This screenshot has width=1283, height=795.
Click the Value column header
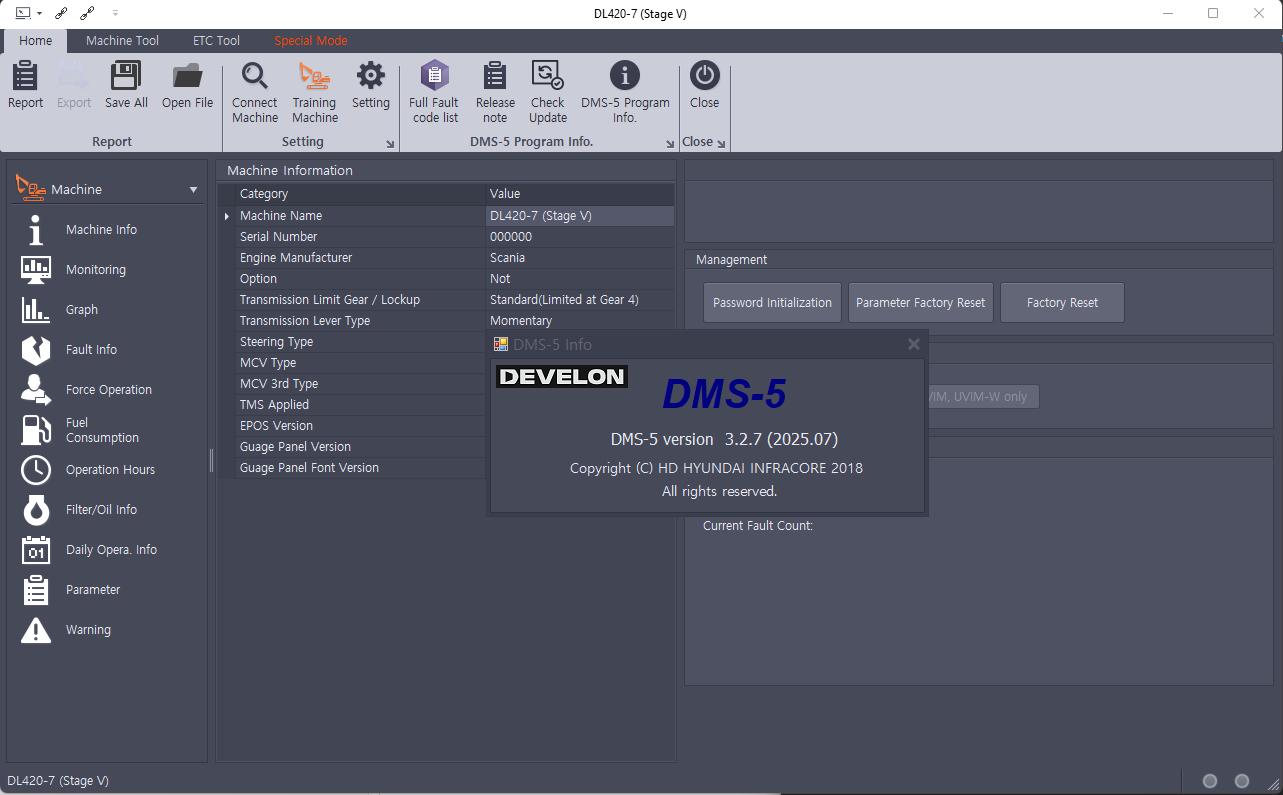click(580, 194)
